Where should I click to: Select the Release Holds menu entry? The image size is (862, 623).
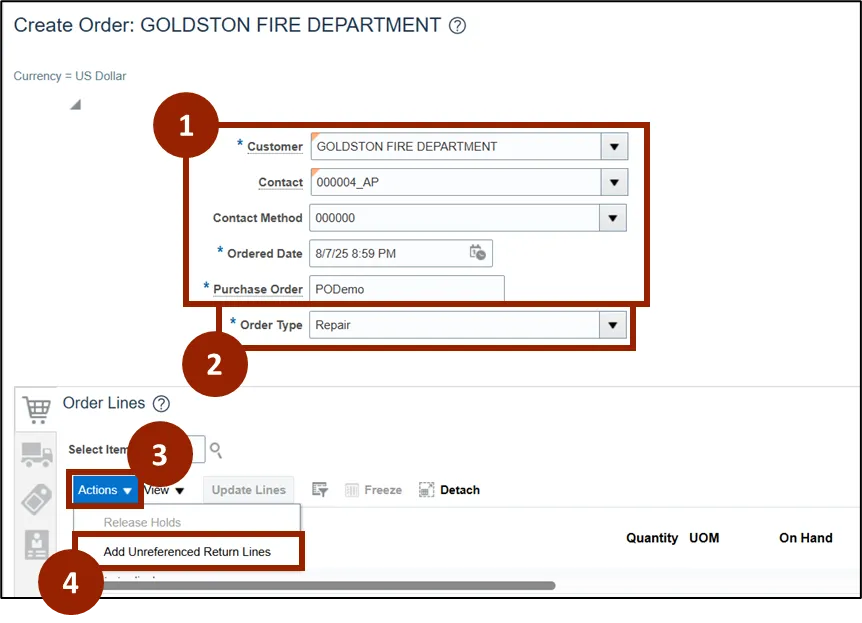tap(142, 522)
